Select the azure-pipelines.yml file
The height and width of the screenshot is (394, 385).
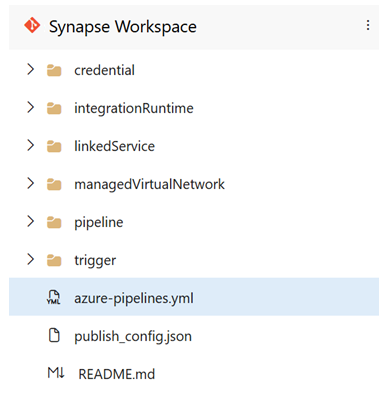tap(194, 297)
